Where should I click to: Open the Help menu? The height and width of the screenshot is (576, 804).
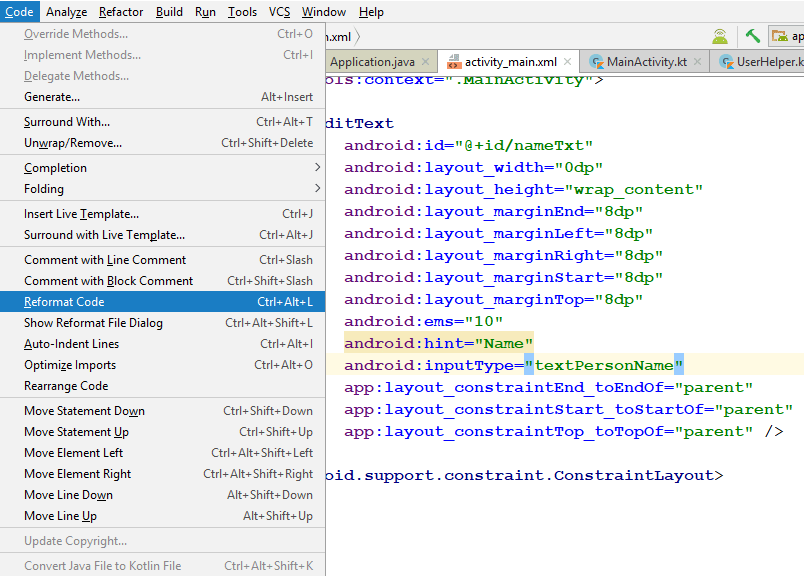(371, 12)
